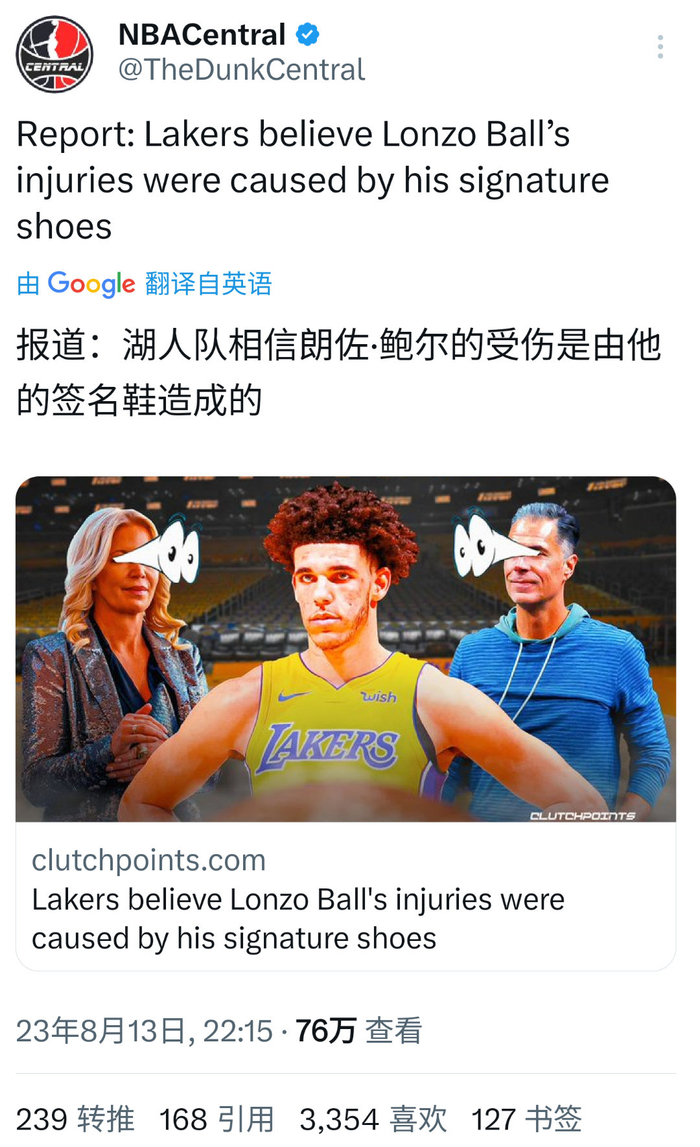Viewport: 700px width, 1147px height.
Task: Show the 168 引用 quotes list
Action: 217,1119
